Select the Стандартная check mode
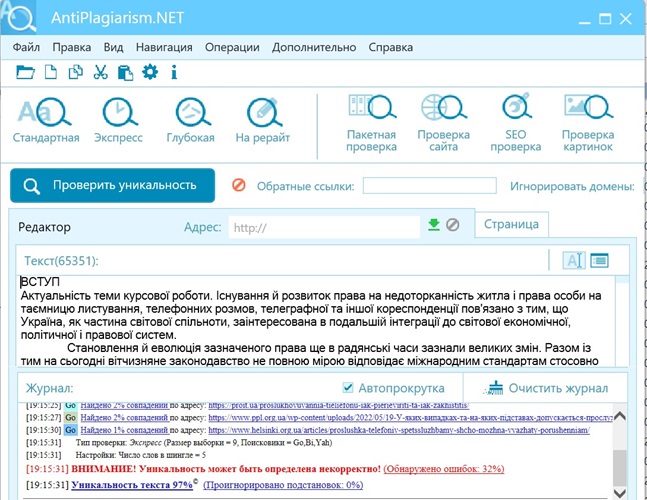This screenshot has height=500, width=647. (46, 120)
